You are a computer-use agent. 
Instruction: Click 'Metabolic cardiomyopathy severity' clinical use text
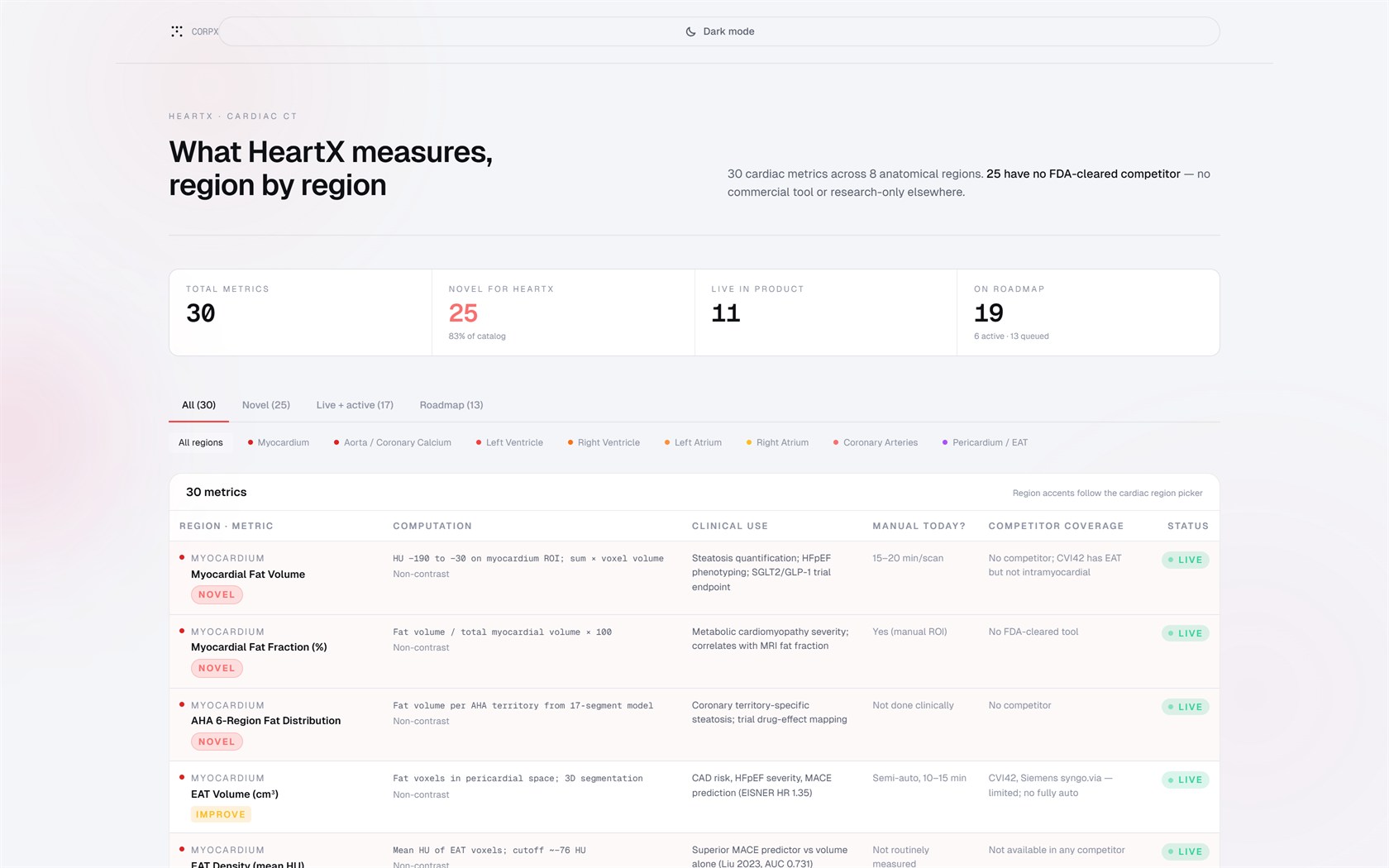pos(771,639)
